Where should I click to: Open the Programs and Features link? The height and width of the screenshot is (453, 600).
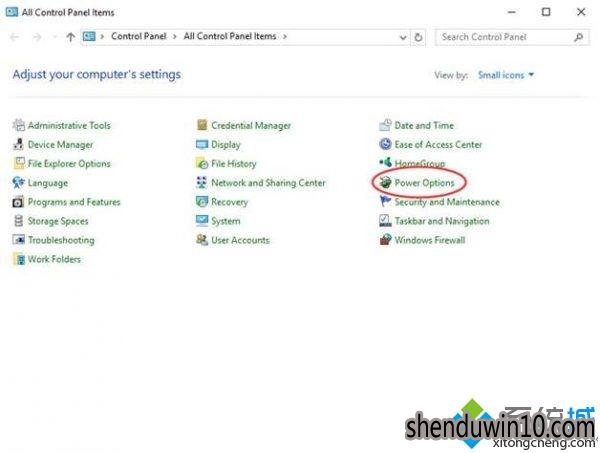click(74, 202)
